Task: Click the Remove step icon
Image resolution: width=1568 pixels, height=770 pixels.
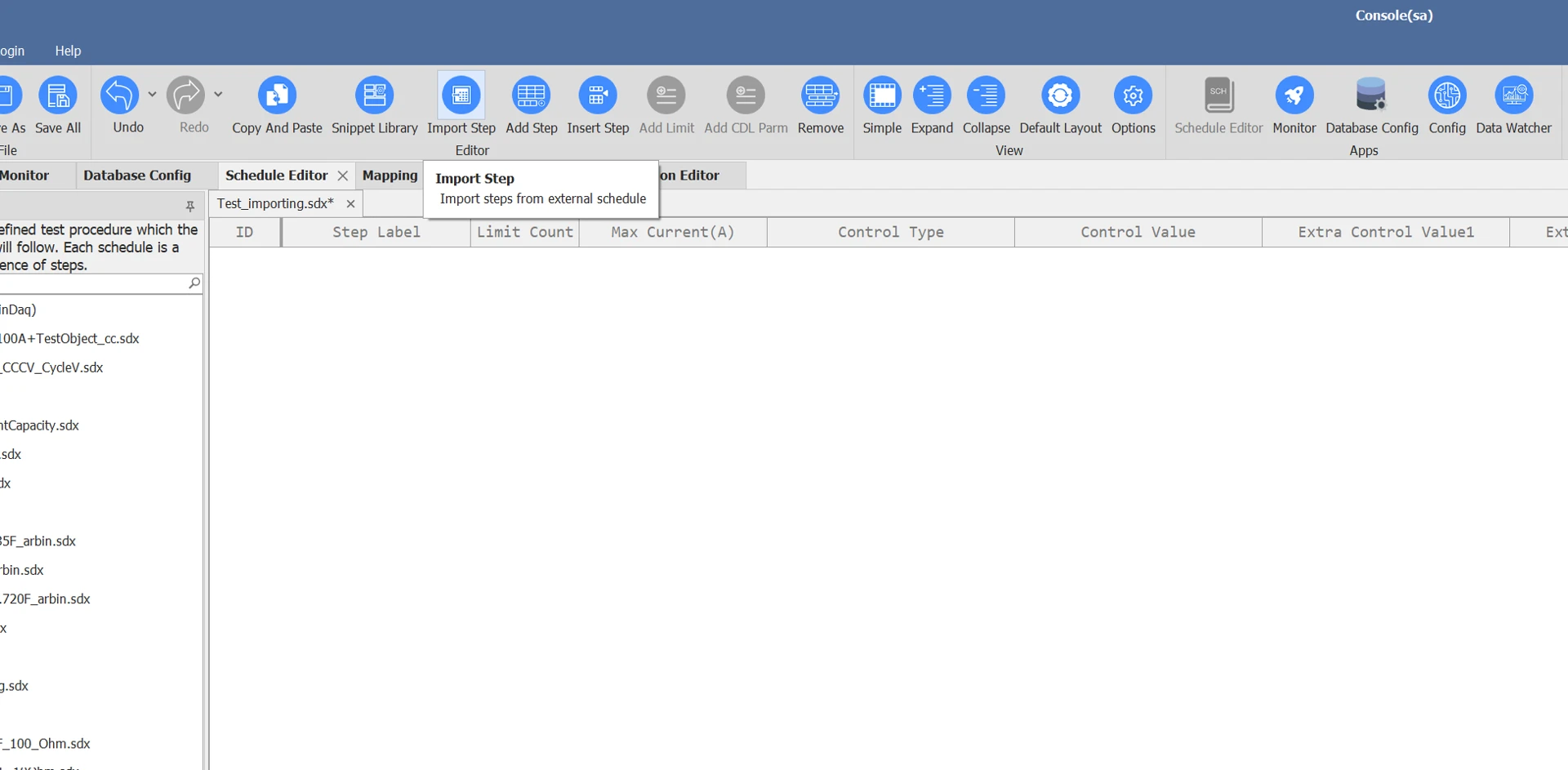Action: click(x=821, y=96)
